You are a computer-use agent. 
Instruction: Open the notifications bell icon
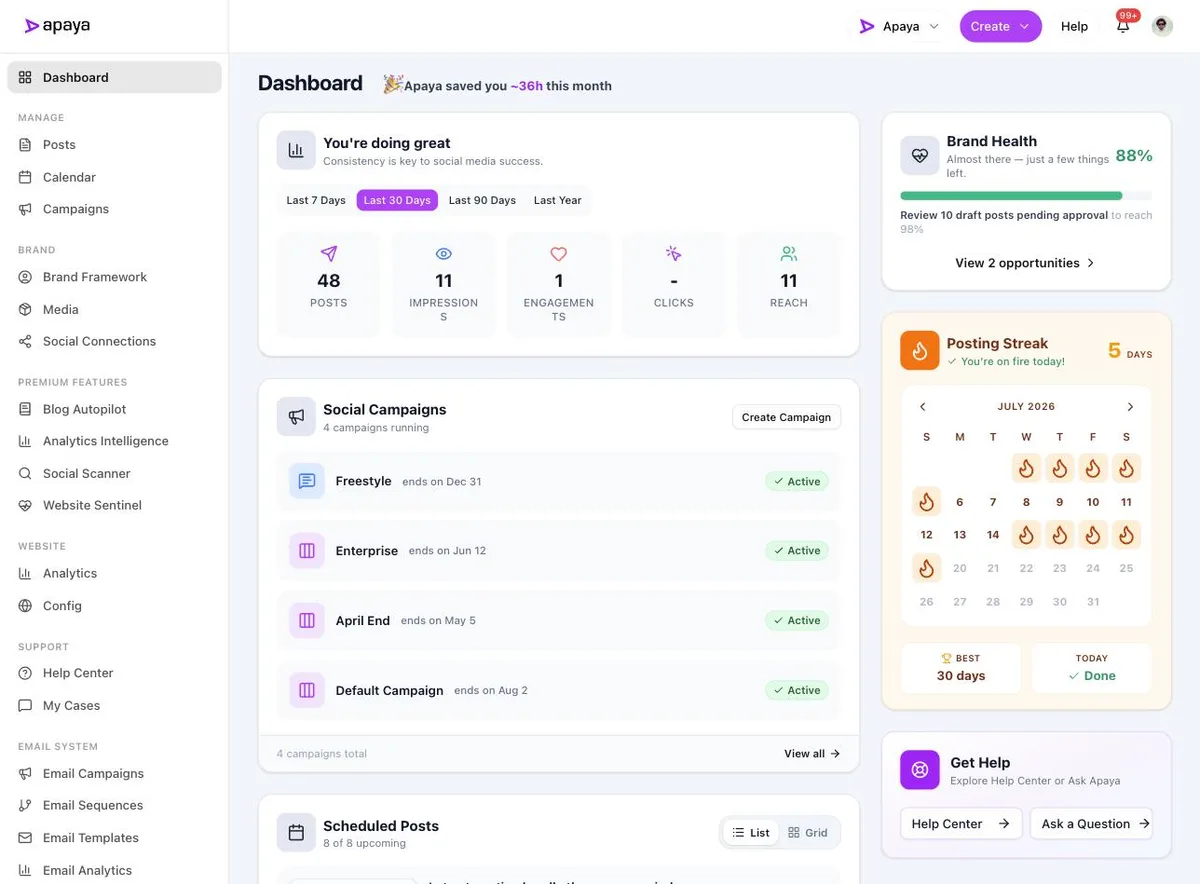(1123, 26)
